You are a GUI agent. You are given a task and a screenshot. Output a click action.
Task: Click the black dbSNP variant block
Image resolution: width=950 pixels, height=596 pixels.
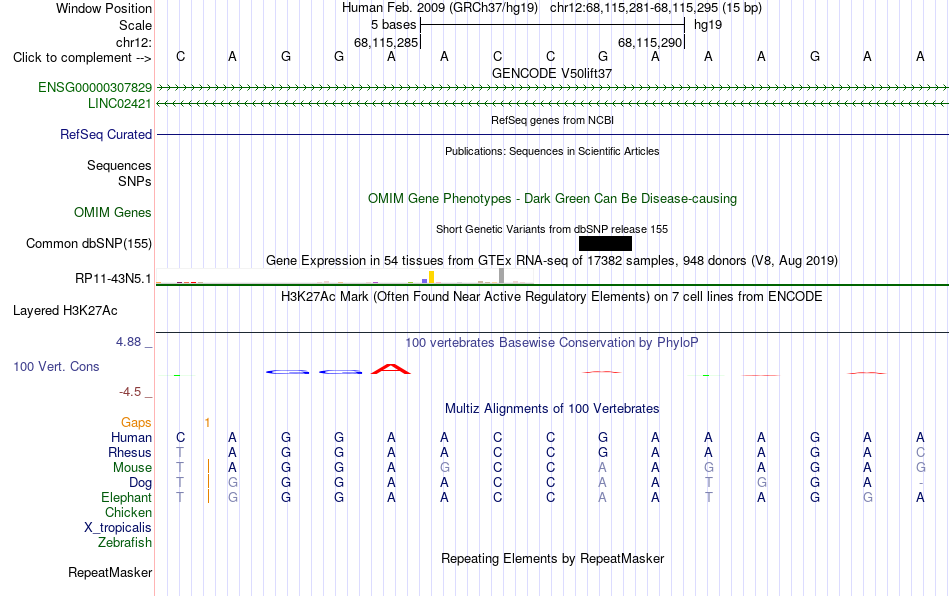pyautogui.click(x=605, y=243)
